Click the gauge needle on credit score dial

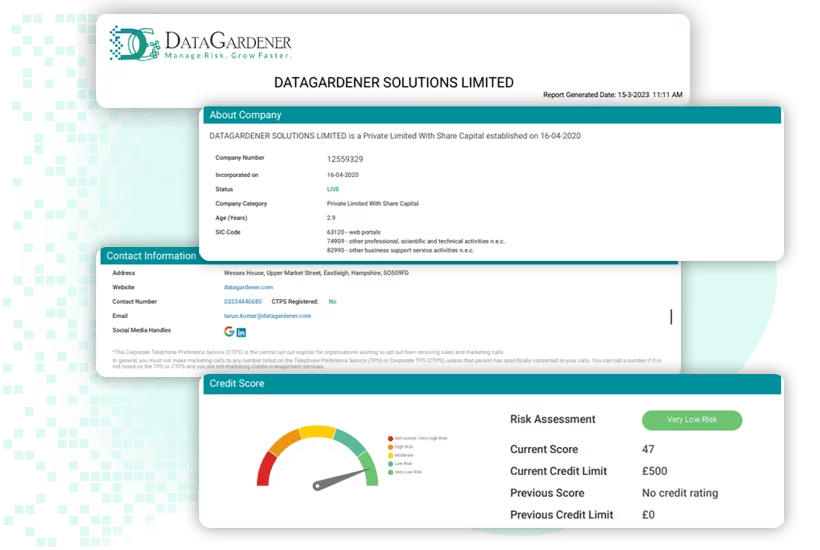click(341, 478)
